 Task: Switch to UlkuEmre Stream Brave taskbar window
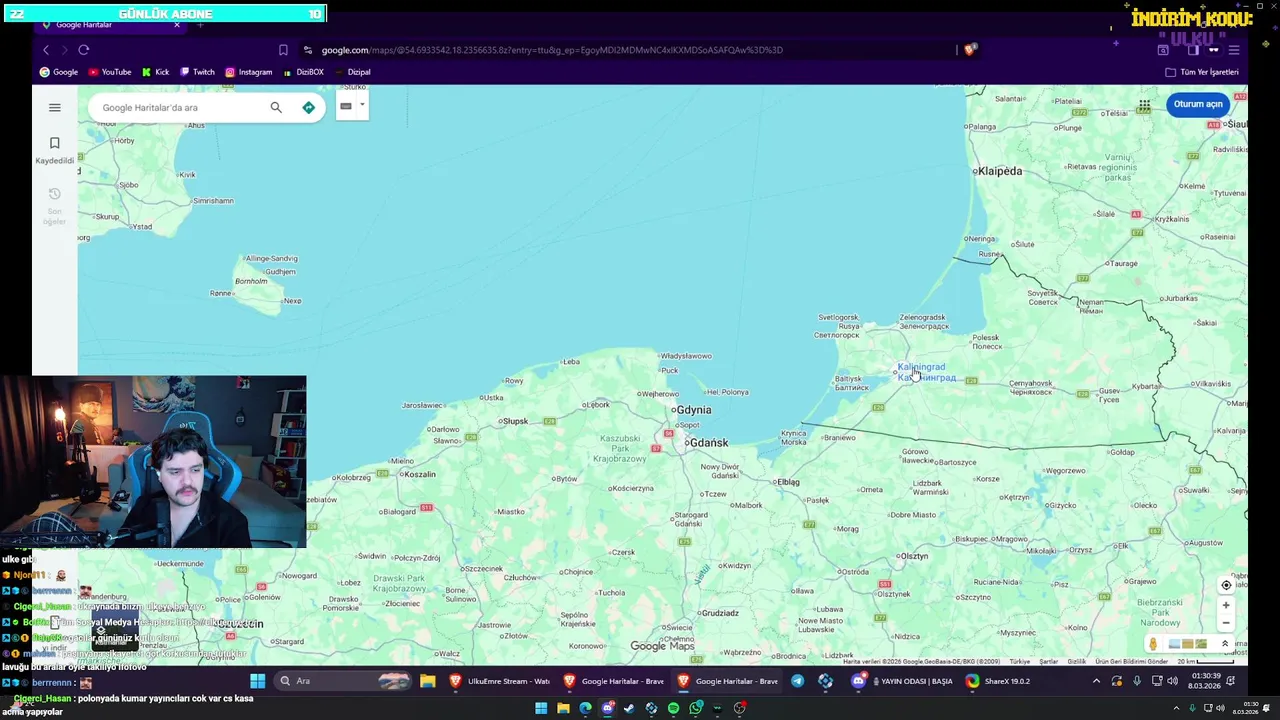pos(500,681)
